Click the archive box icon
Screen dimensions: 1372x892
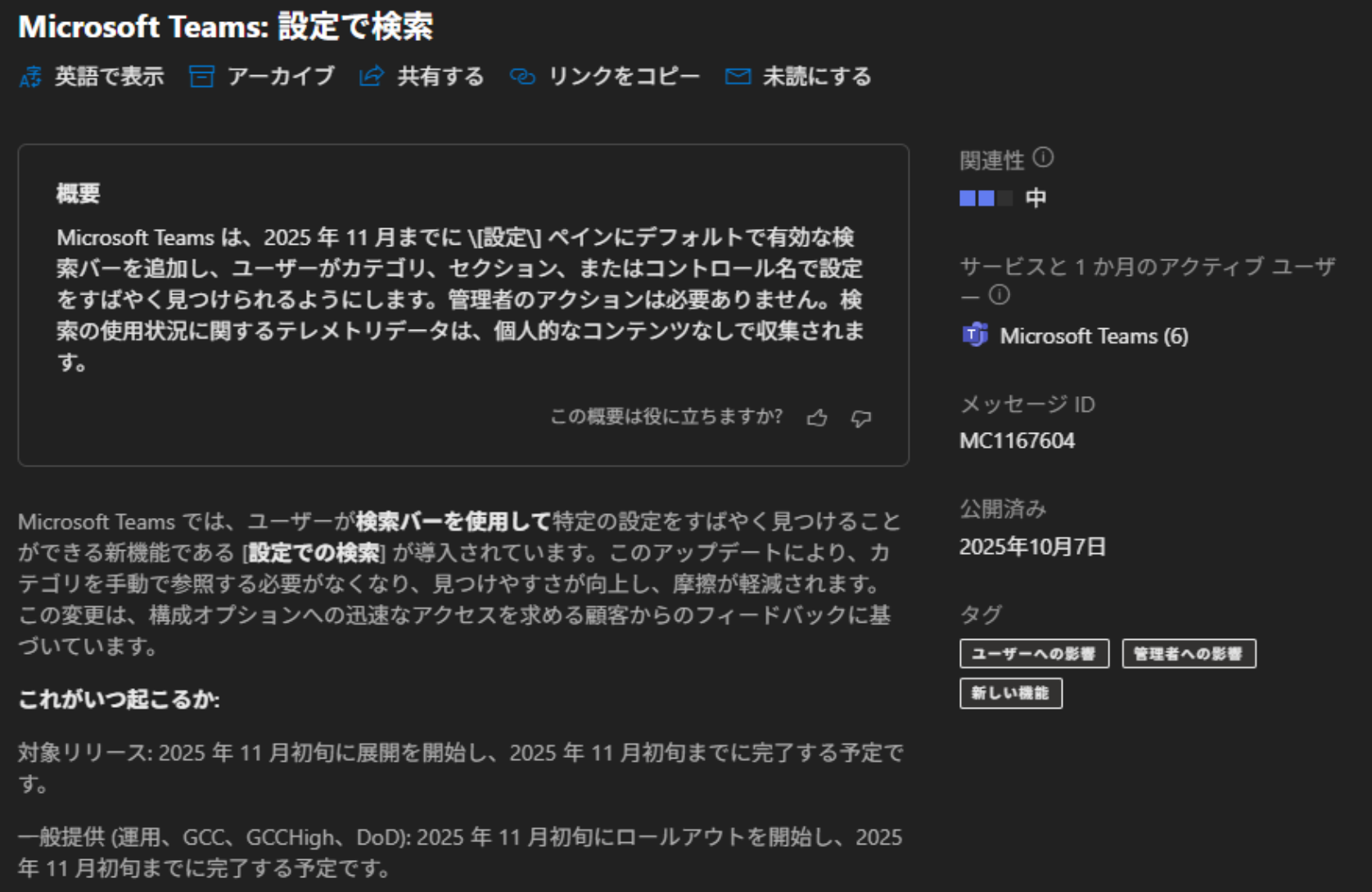pos(201,77)
